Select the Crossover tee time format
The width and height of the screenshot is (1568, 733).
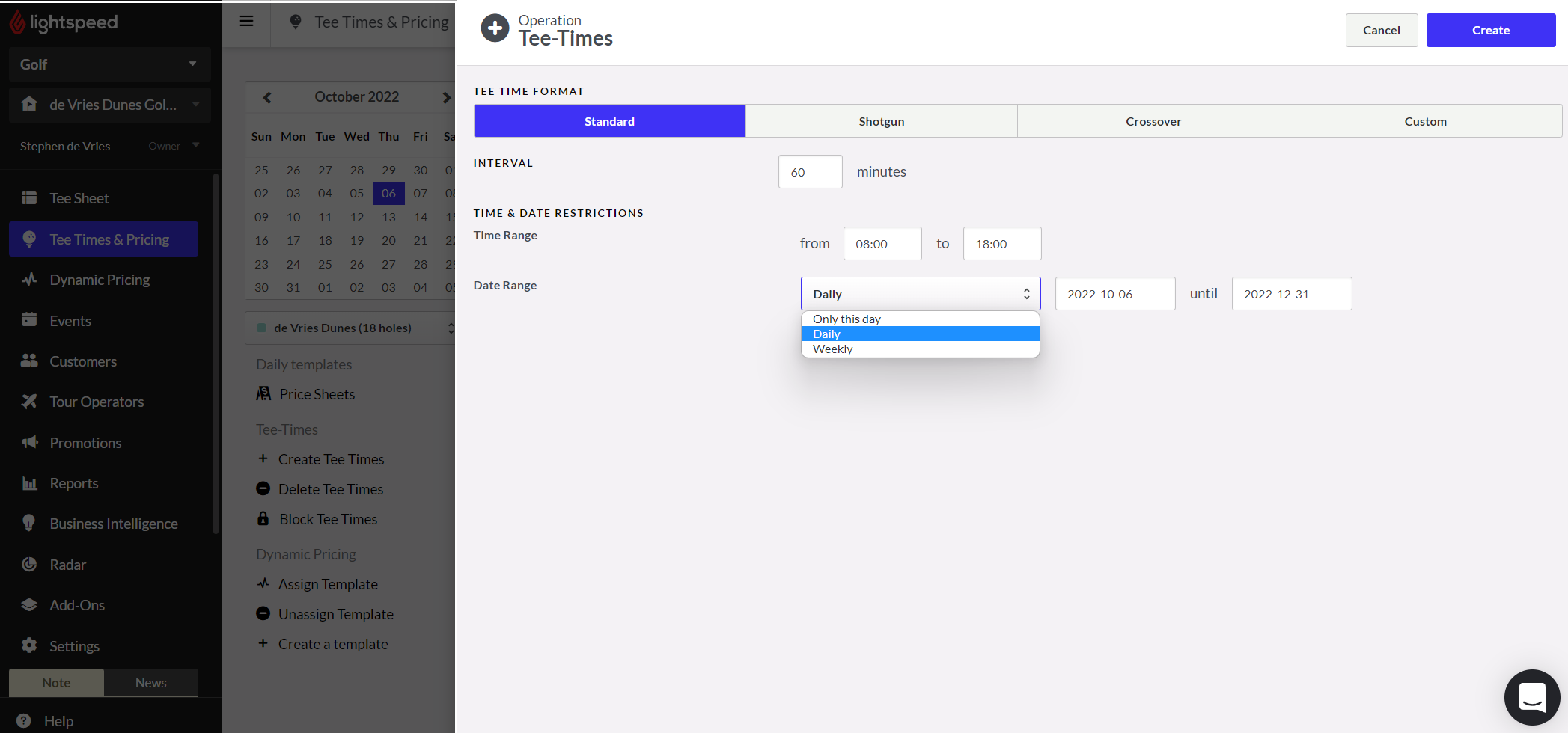(x=1153, y=121)
